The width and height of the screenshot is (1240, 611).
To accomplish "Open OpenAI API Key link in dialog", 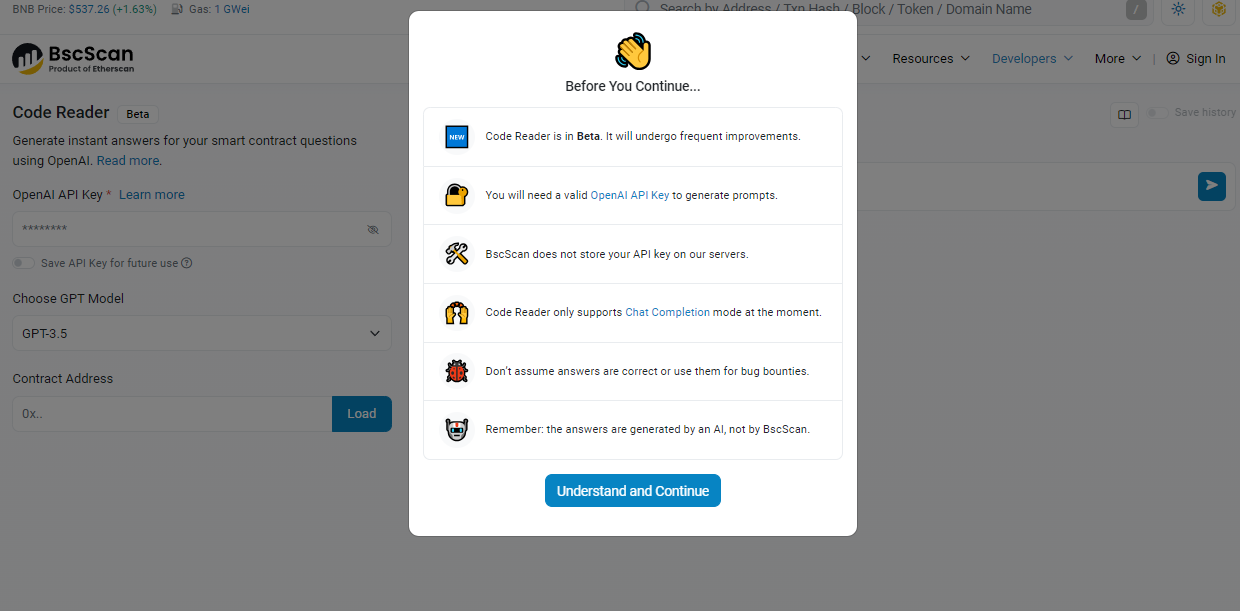I will pyautogui.click(x=630, y=195).
